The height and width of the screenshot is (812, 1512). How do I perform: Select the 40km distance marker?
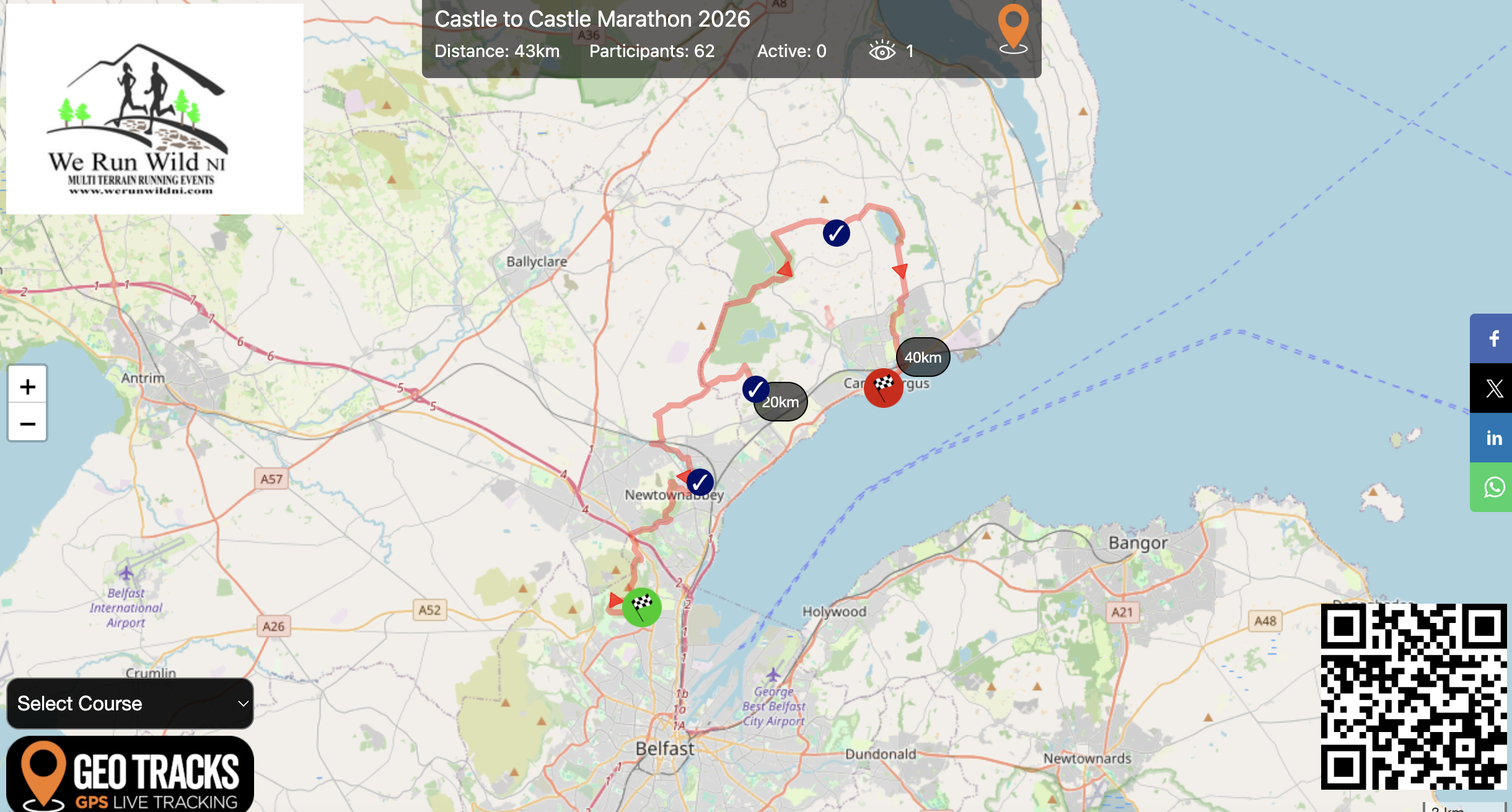pyautogui.click(x=923, y=357)
